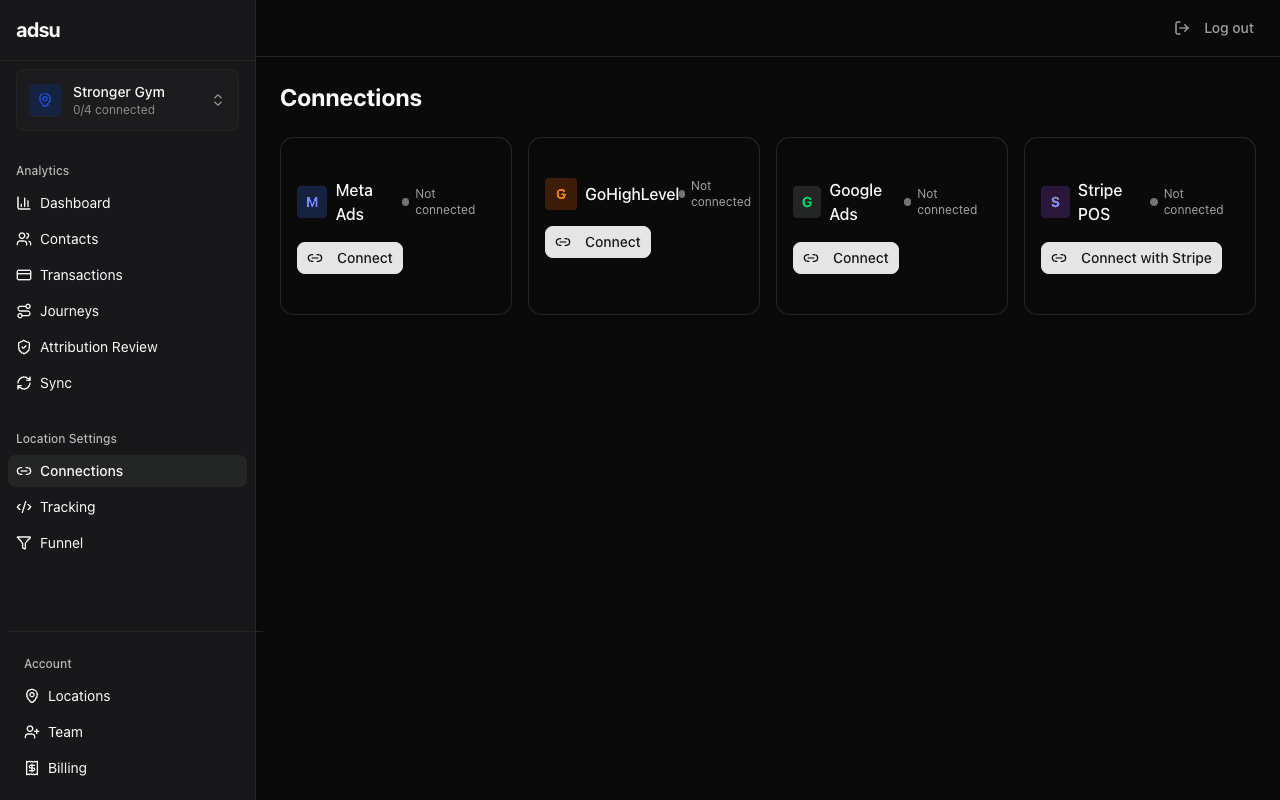Click the Journeys path icon
This screenshot has width=1280, height=800.
coord(23,311)
